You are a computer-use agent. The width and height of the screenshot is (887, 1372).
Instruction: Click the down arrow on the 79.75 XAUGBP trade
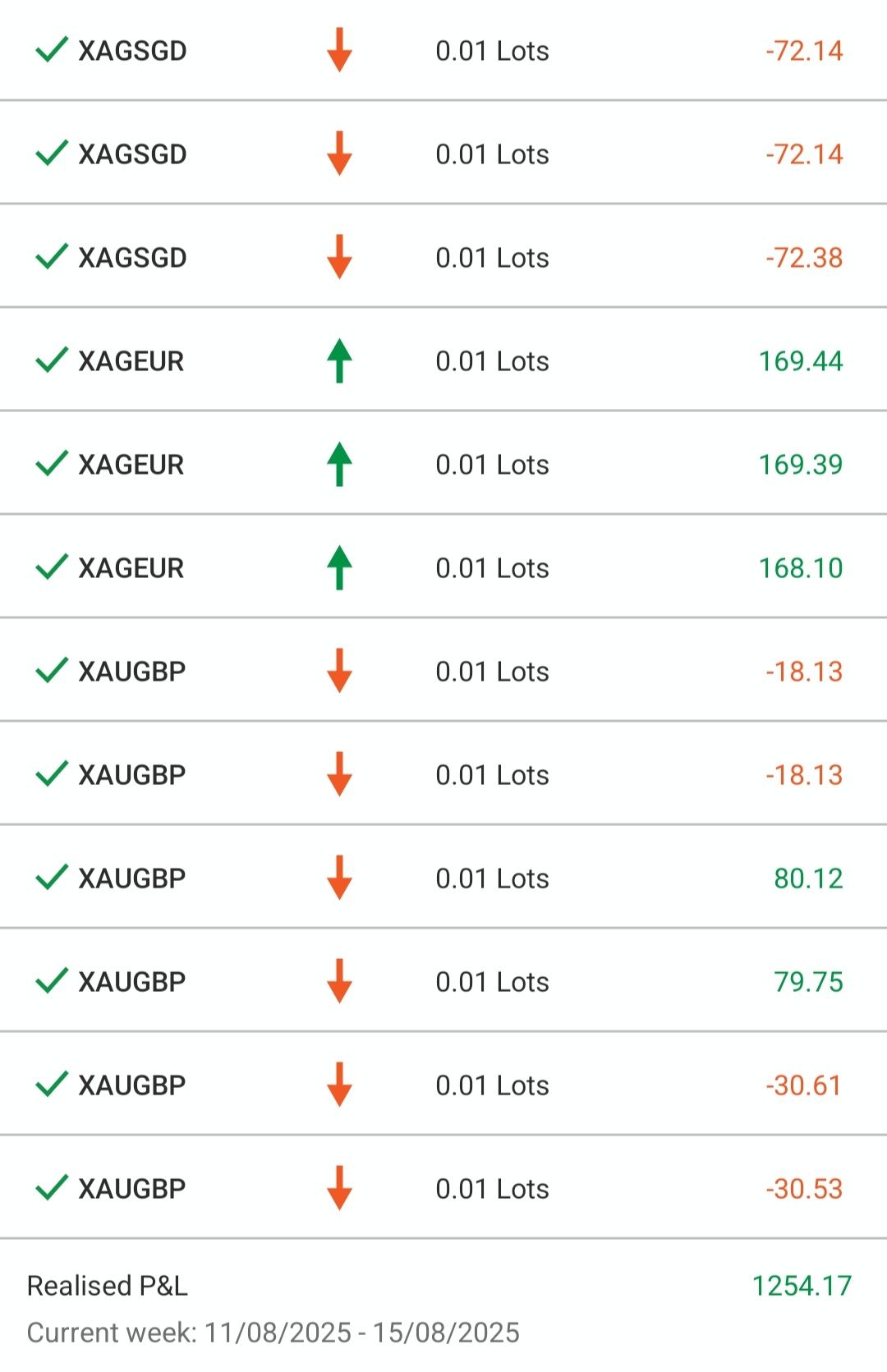tap(339, 982)
